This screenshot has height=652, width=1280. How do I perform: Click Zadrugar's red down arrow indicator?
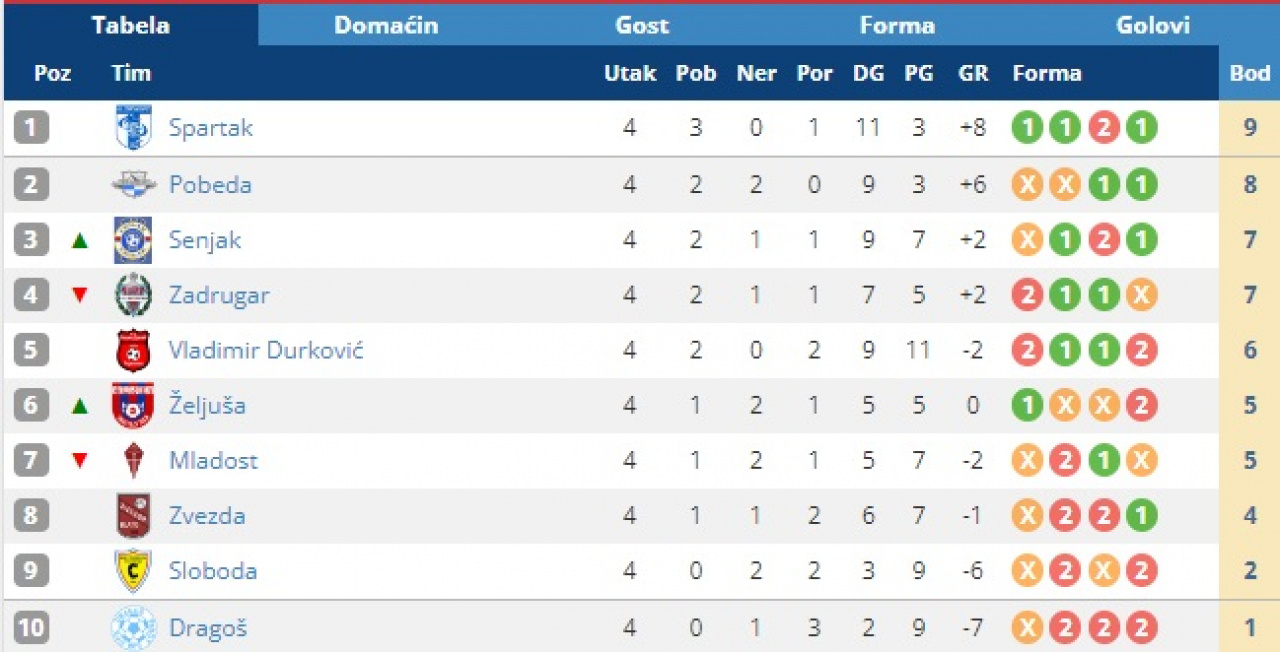click(x=80, y=295)
